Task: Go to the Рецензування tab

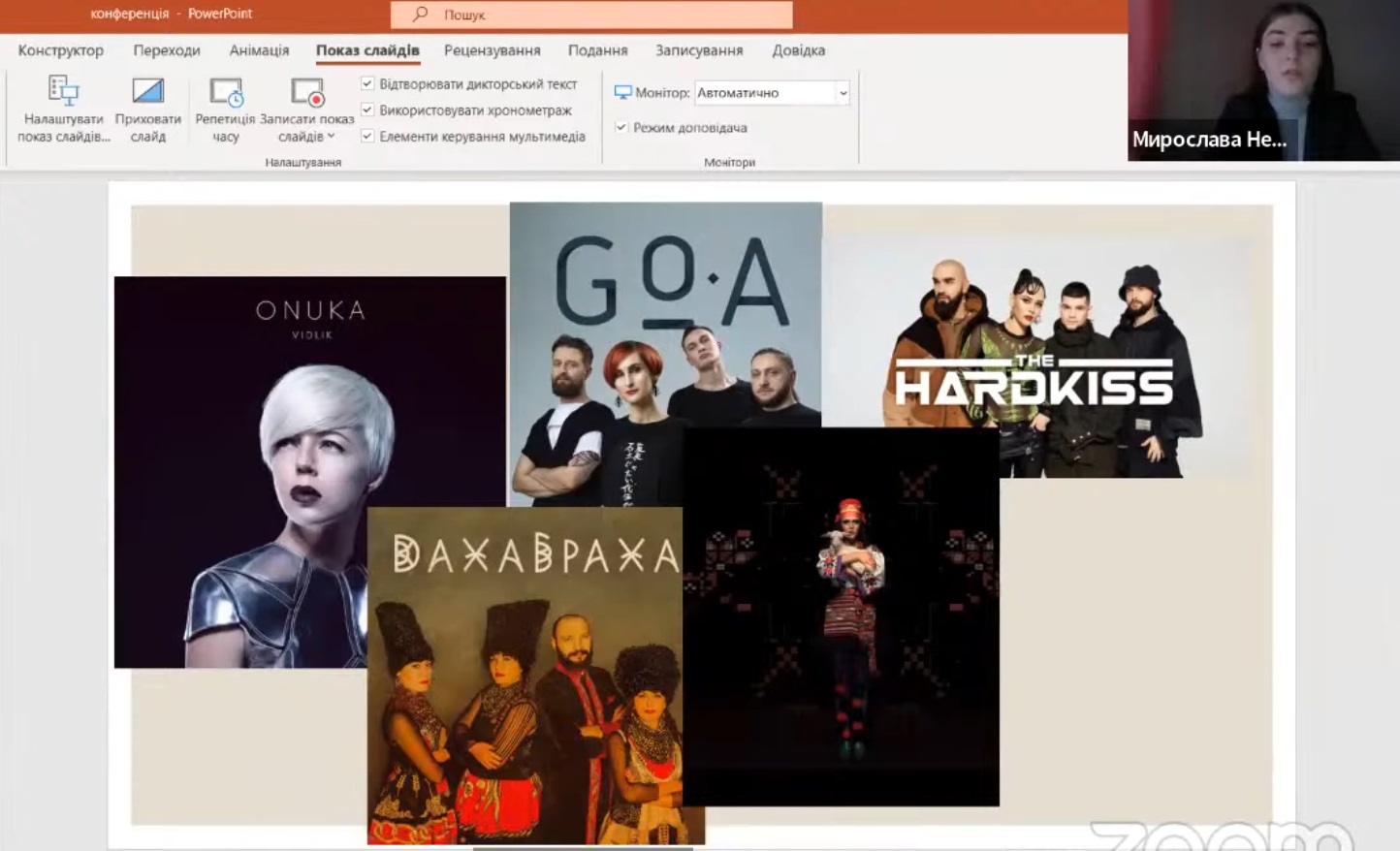Action: point(492,50)
